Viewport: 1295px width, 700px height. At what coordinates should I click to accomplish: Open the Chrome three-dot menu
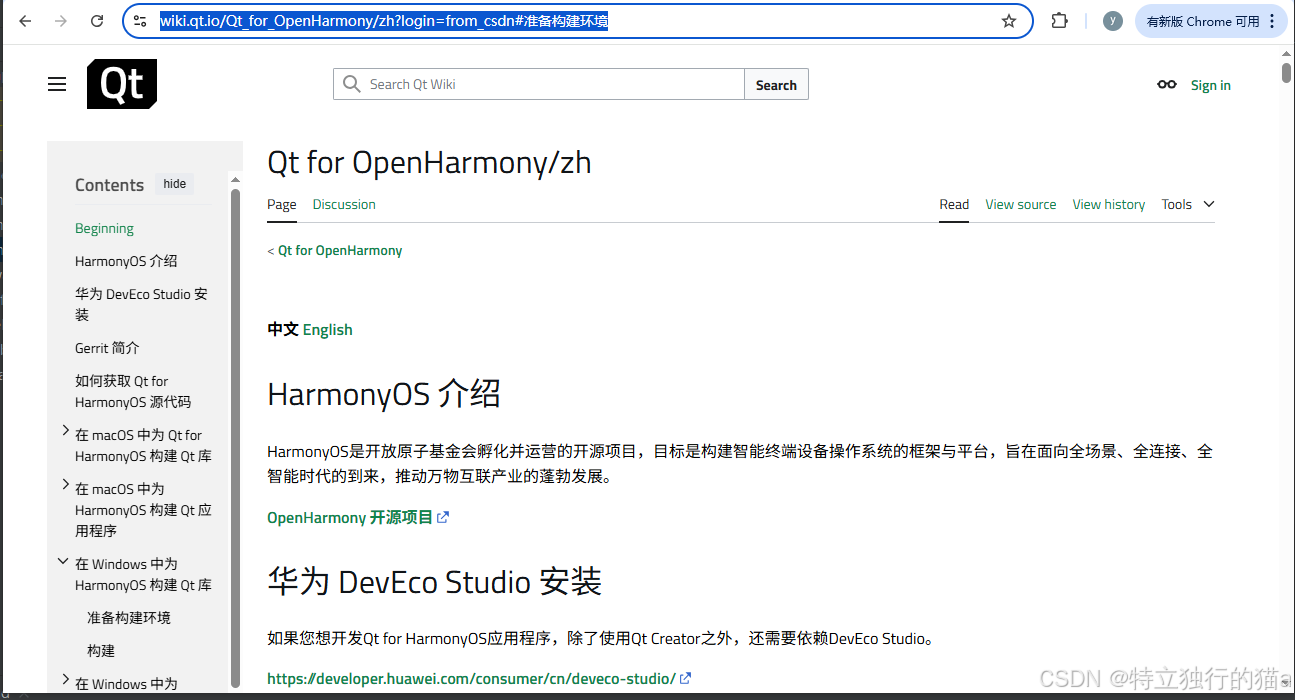1272,21
